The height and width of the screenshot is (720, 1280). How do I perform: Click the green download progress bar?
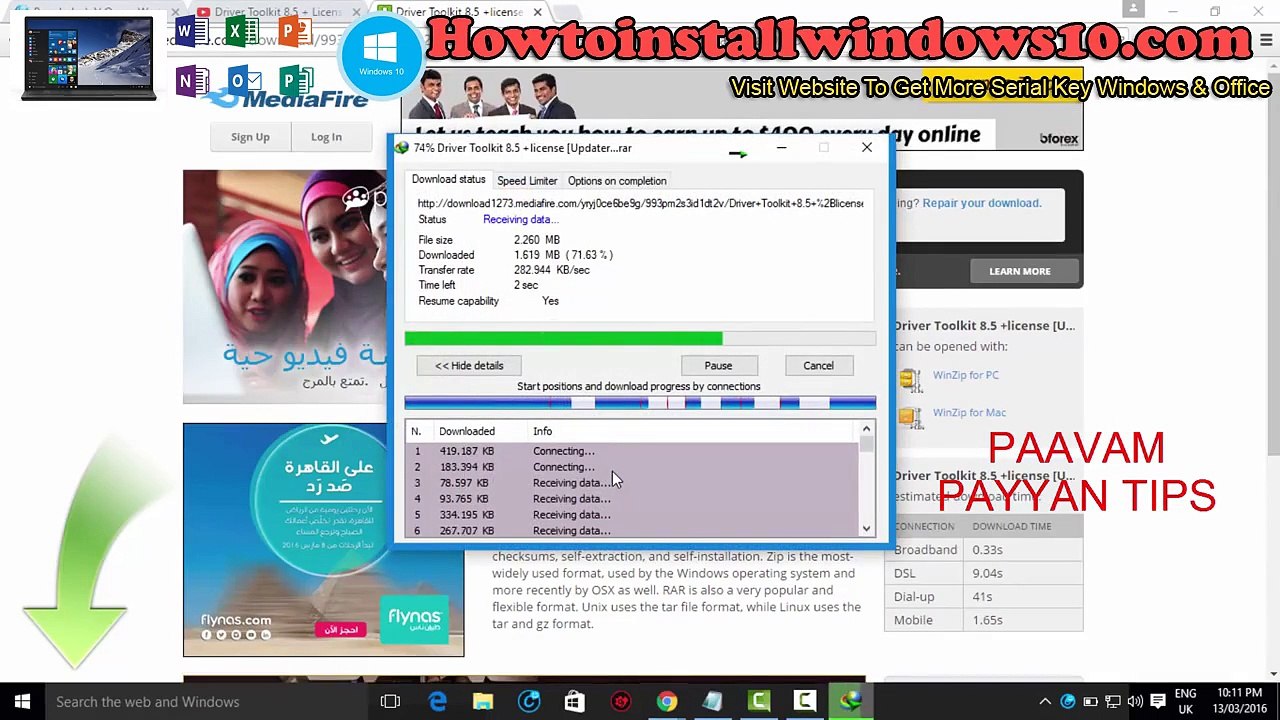click(x=640, y=339)
